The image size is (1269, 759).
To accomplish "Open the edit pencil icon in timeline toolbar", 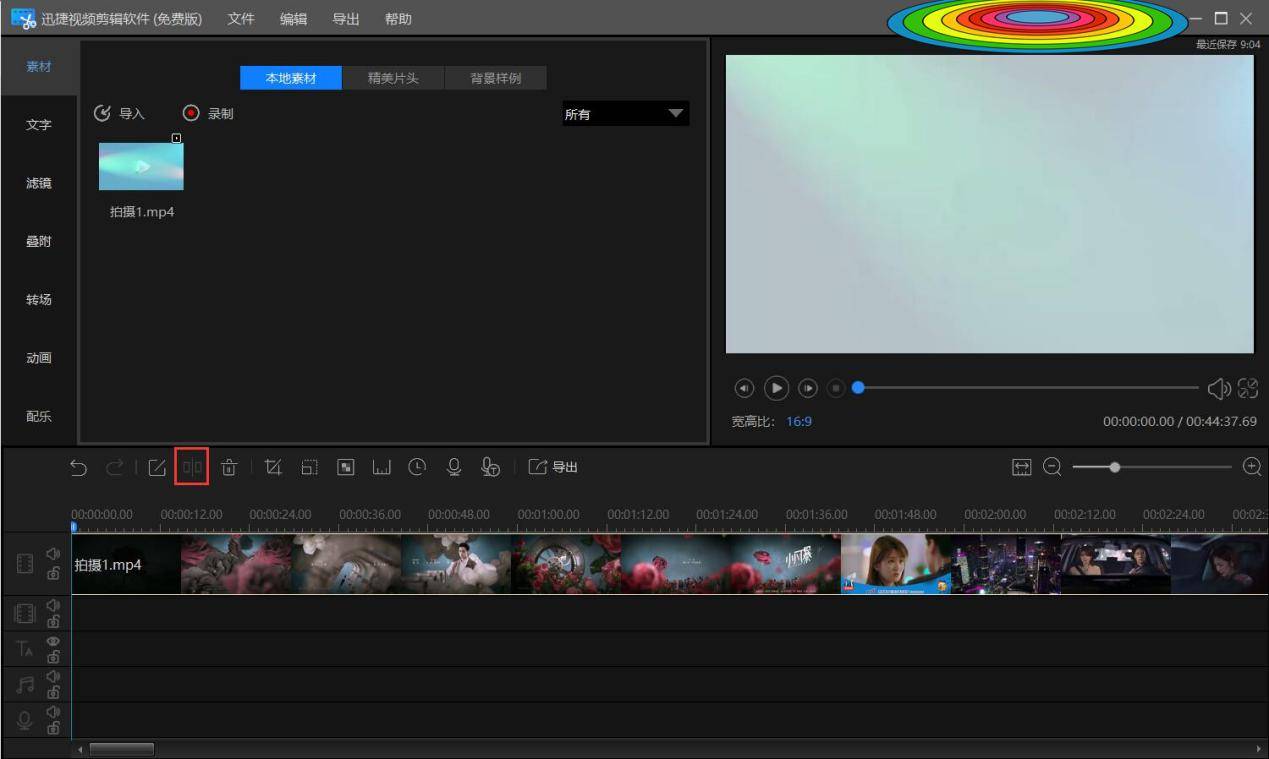I will [157, 467].
